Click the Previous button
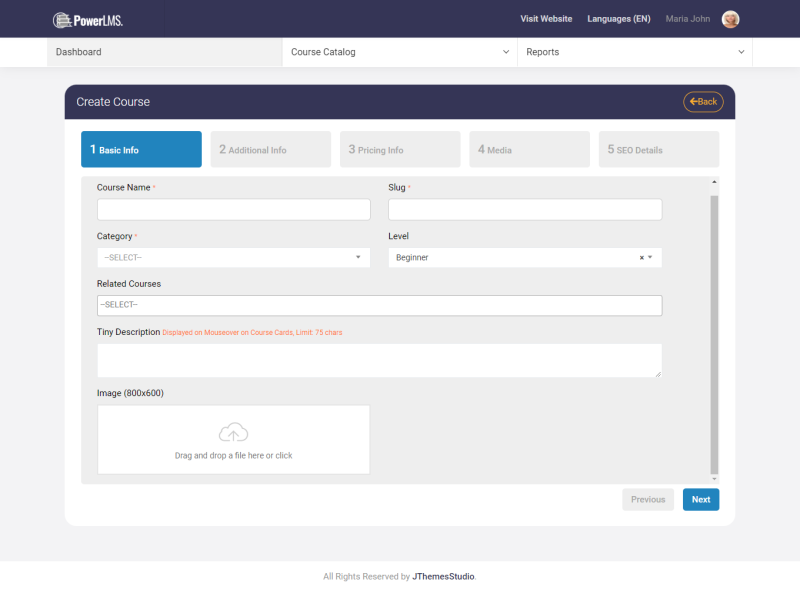The height and width of the screenshot is (593, 800). (648, 500)
